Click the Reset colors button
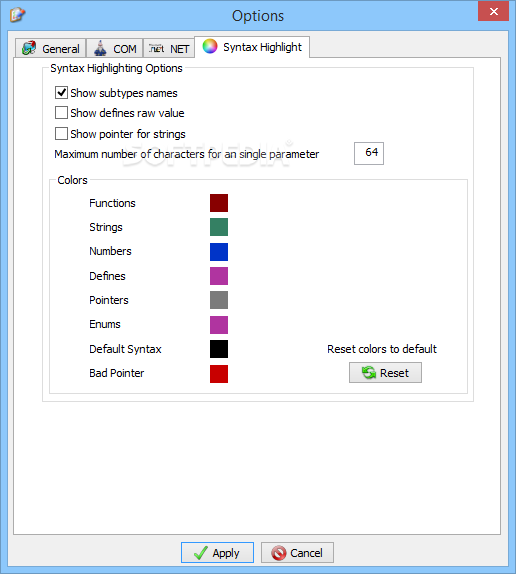The height and width of the screenshot is (574, 516). (385, 373)
